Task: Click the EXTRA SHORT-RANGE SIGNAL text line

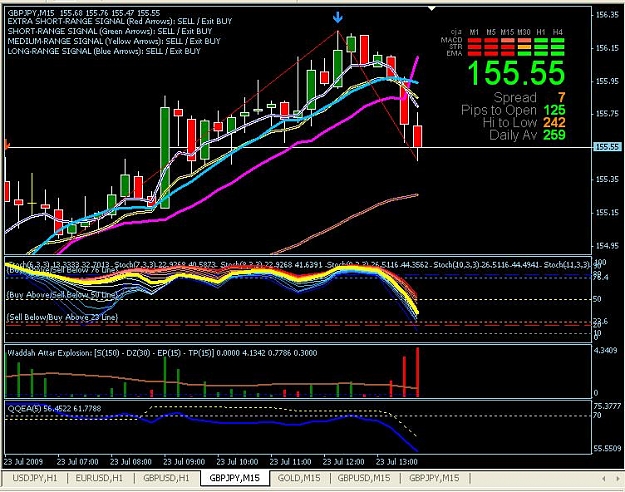Action: coord(120,21)
